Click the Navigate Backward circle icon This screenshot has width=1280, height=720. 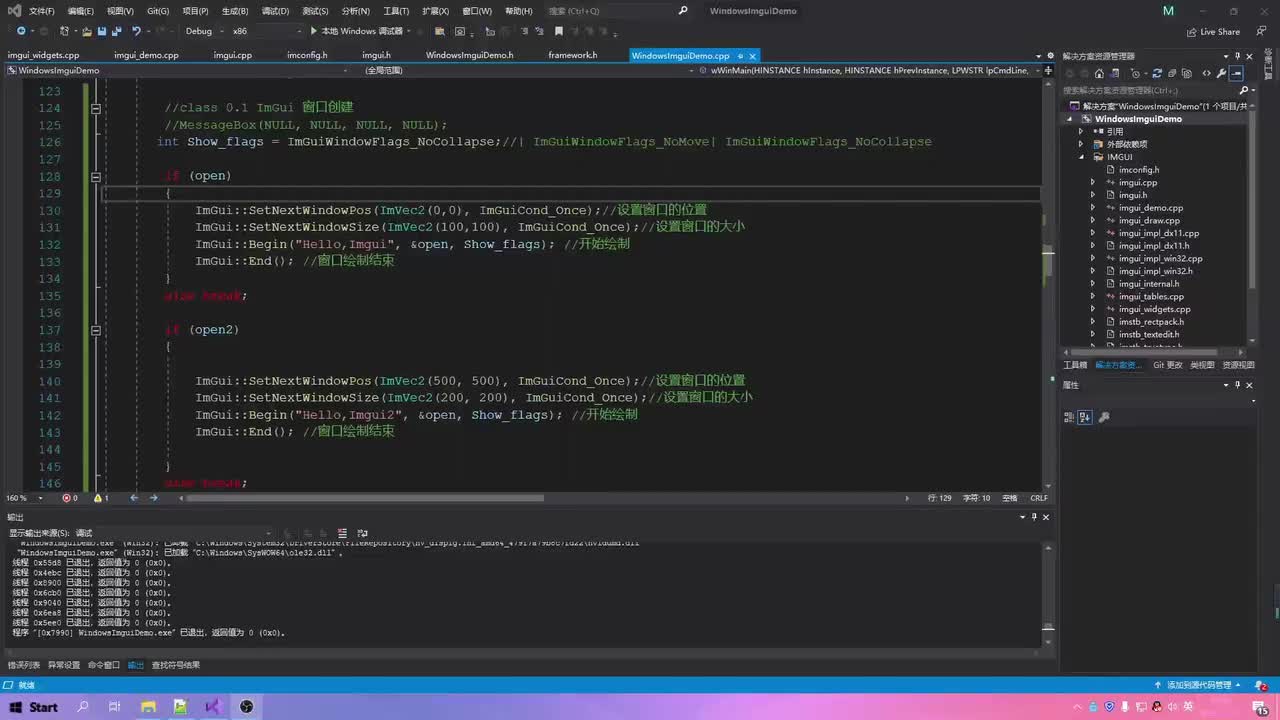click(x=20, y=31)
